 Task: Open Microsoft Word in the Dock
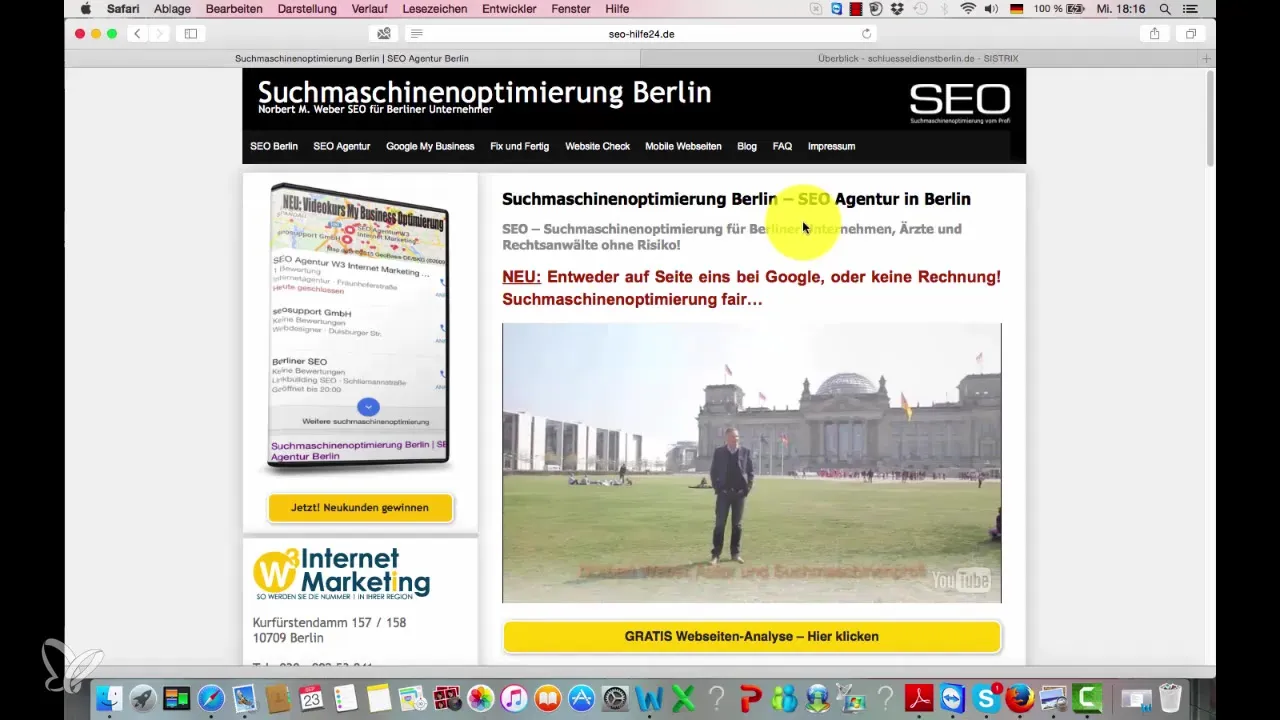649,697
